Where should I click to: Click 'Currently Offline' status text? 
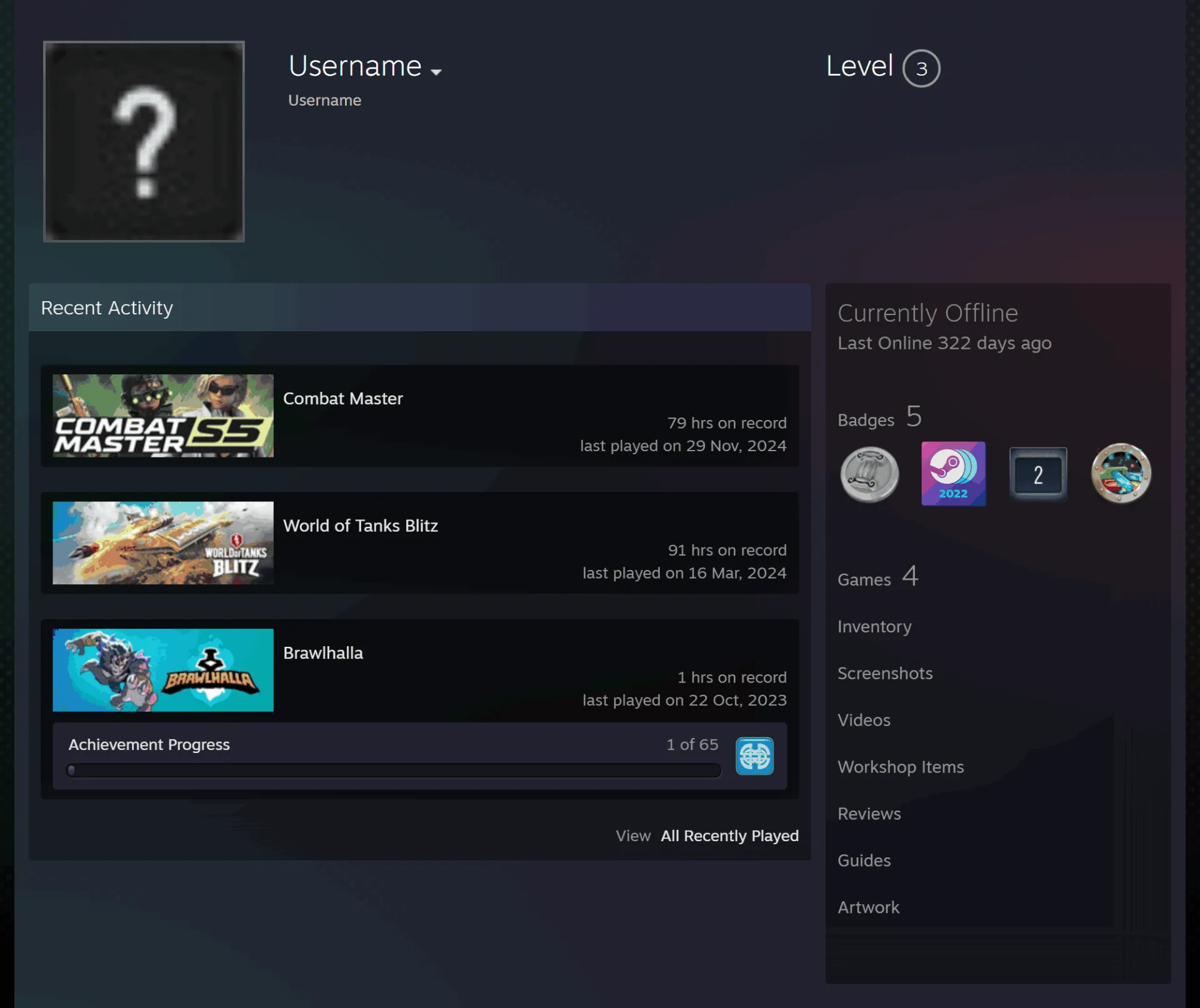tap(927, 312)
